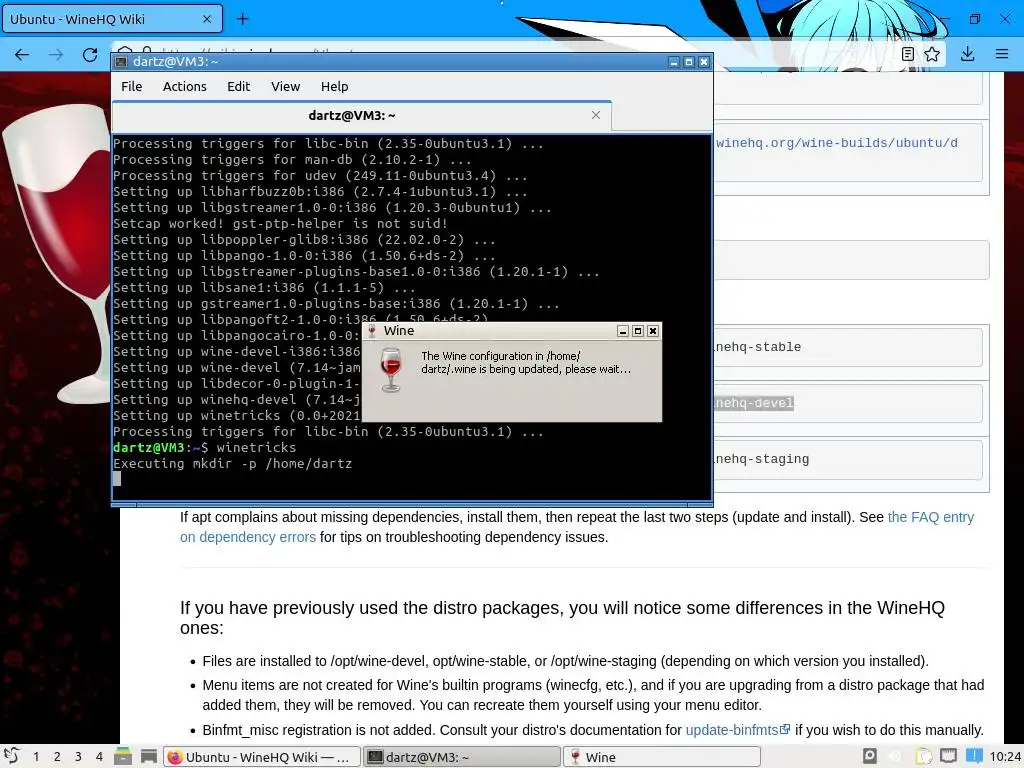Click the network connection tray icon
The image size is (1024, 768).
tap(948, 756)
